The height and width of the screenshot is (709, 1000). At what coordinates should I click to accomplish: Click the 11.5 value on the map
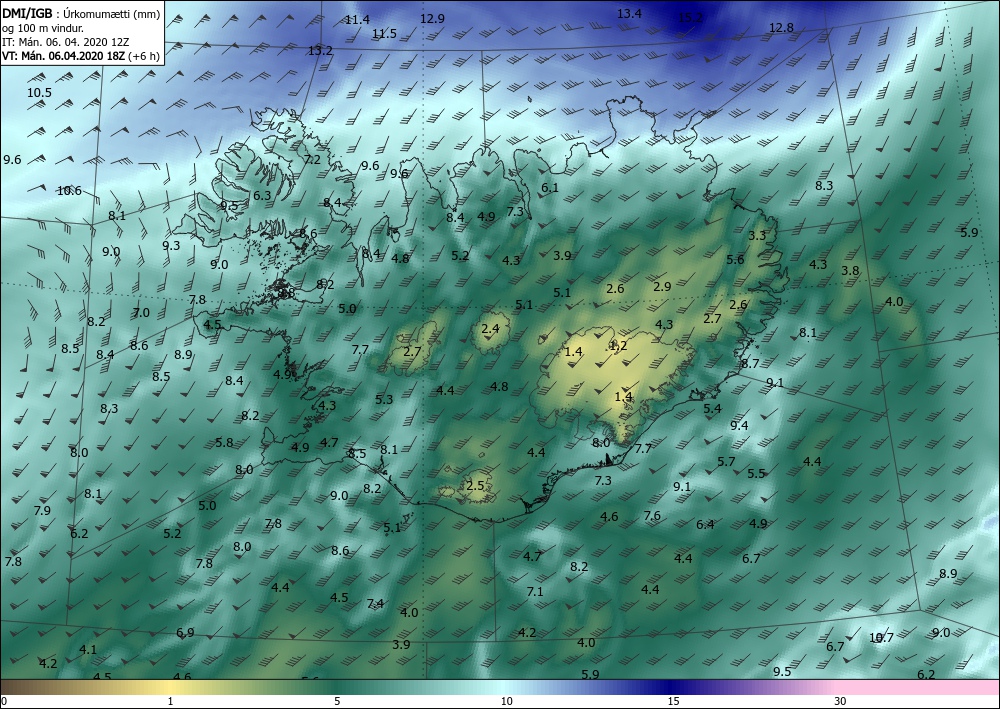(385, 34)
